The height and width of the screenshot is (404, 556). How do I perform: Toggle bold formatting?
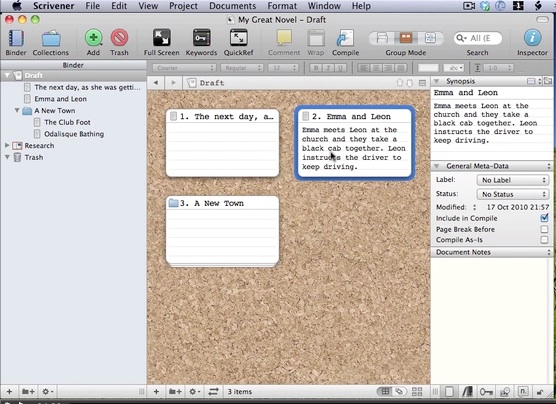(316, 68)
